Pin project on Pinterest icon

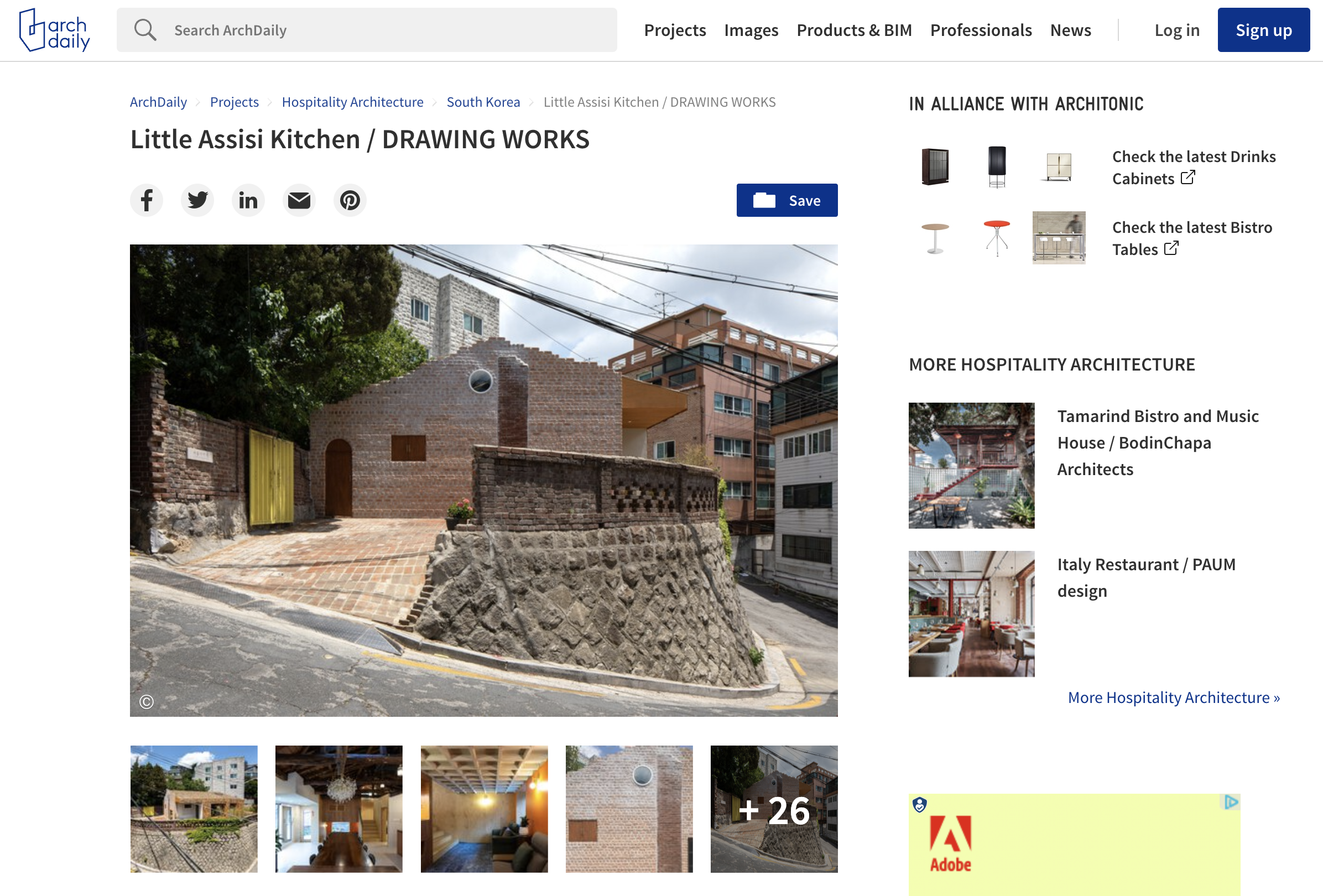click(350, 200)
